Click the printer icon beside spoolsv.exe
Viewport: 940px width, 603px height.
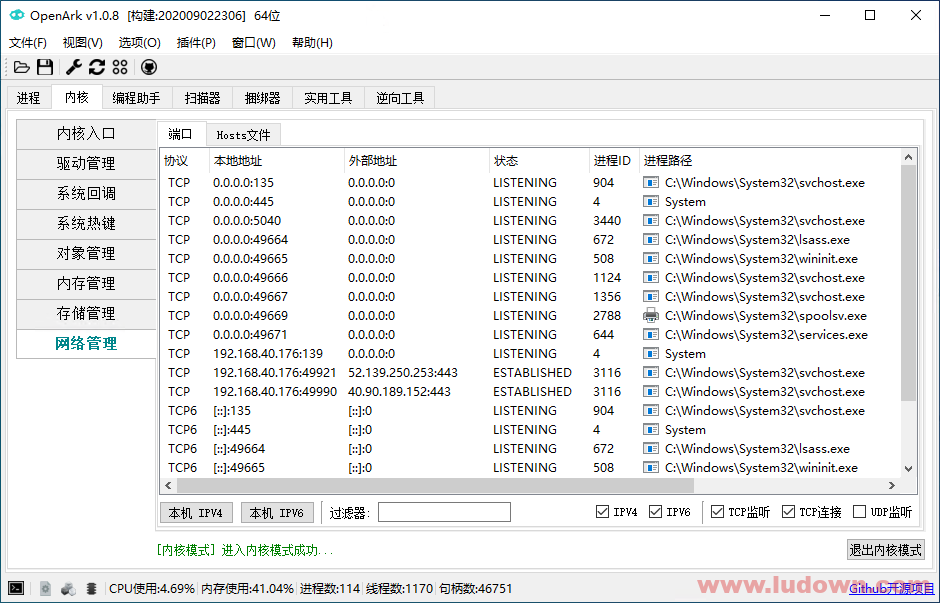click(650, 315)
